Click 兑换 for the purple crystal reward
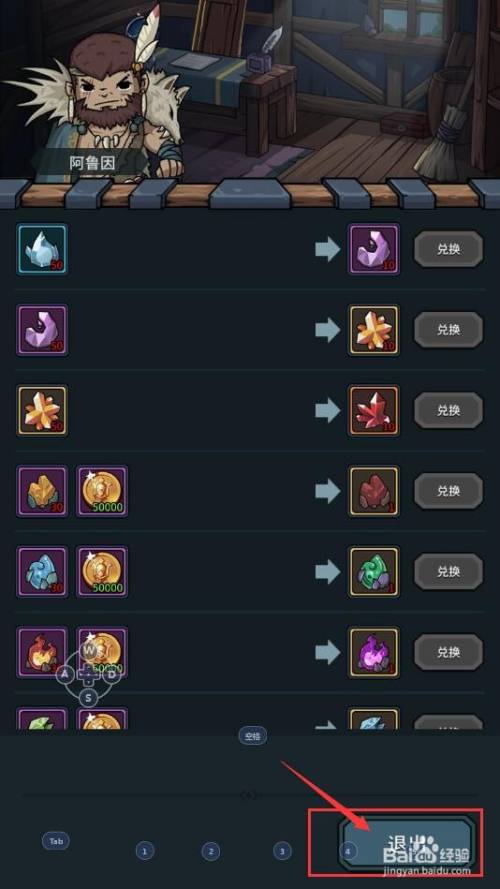 [x=448, y=249]
